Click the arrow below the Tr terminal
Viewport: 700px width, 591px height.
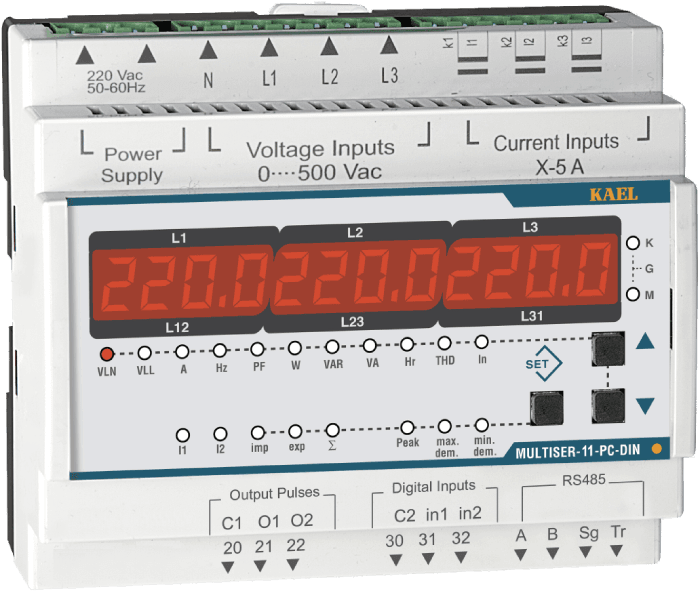pyautogui.click(x=617, y=551)
